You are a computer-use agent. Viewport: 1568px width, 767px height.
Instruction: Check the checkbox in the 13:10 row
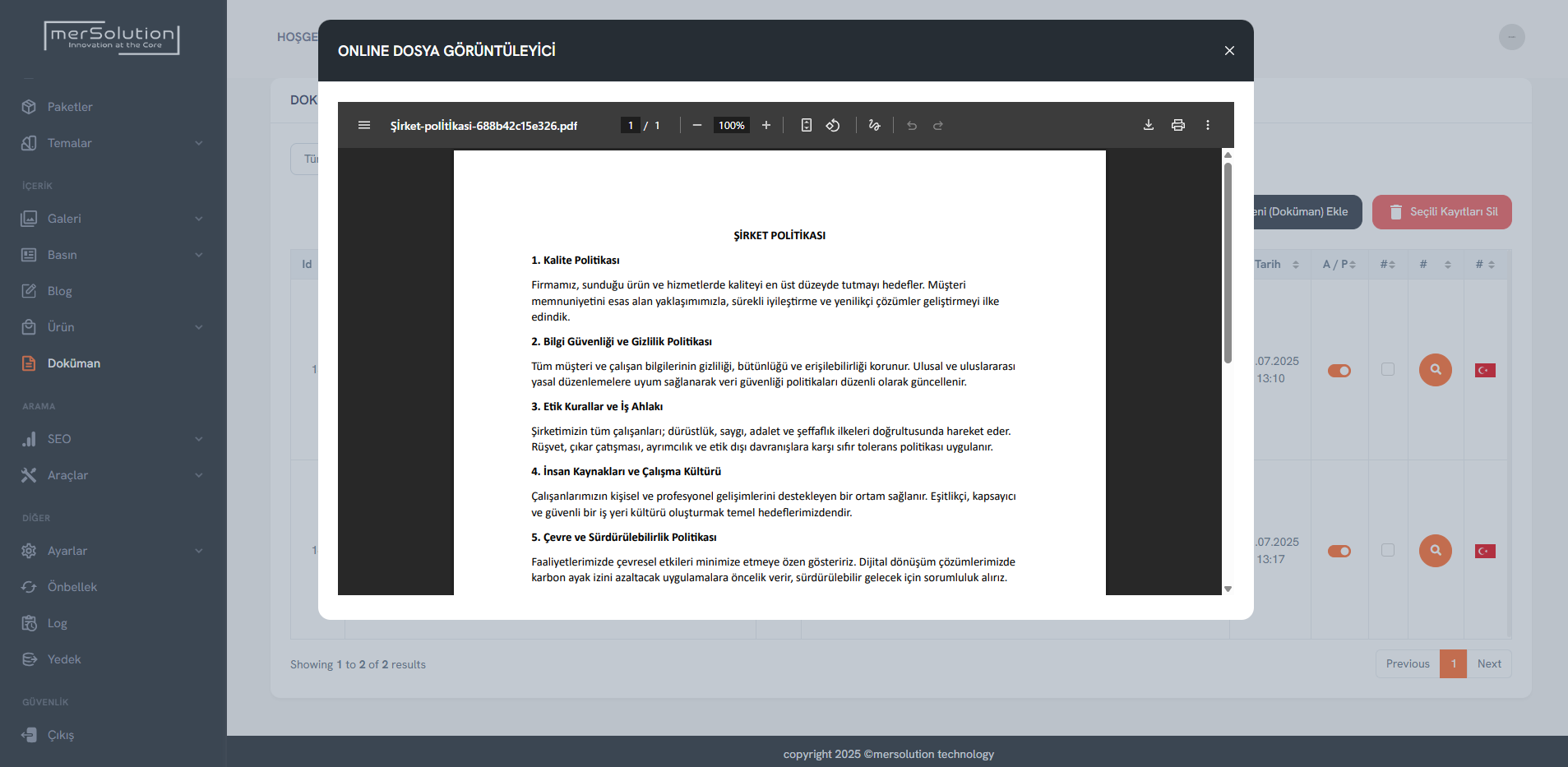[x=1388, y=370]
